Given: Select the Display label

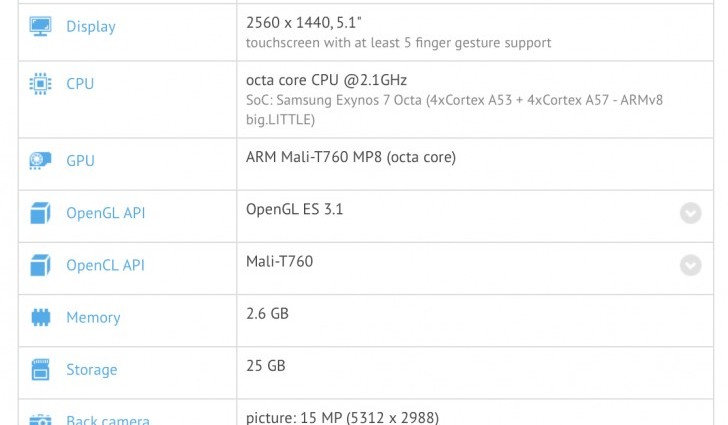Looking at the screenshot, I should [91, 27].
